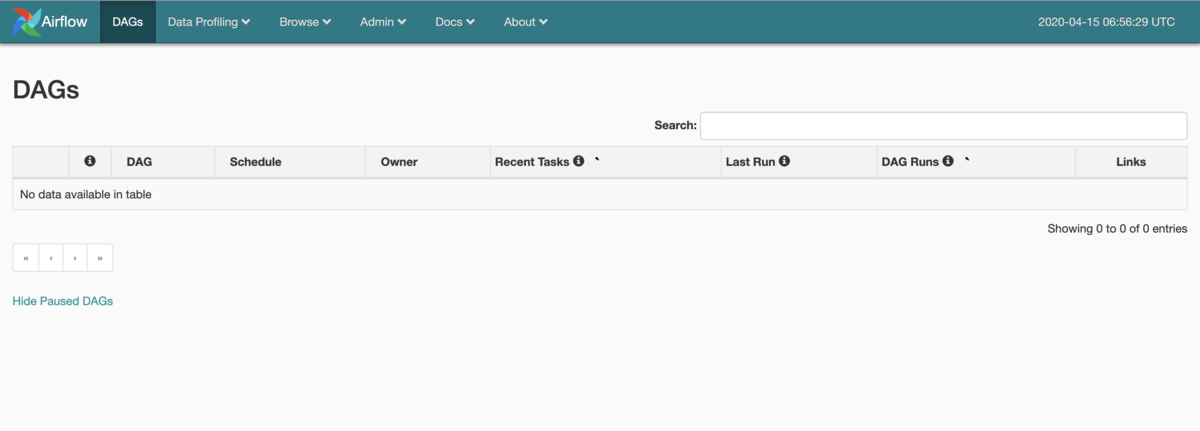Image resolution: width=1200 pixels, height=431 pixels.
Task: Click the Hide Paused DAGs link
Action: tap(63, 301)
